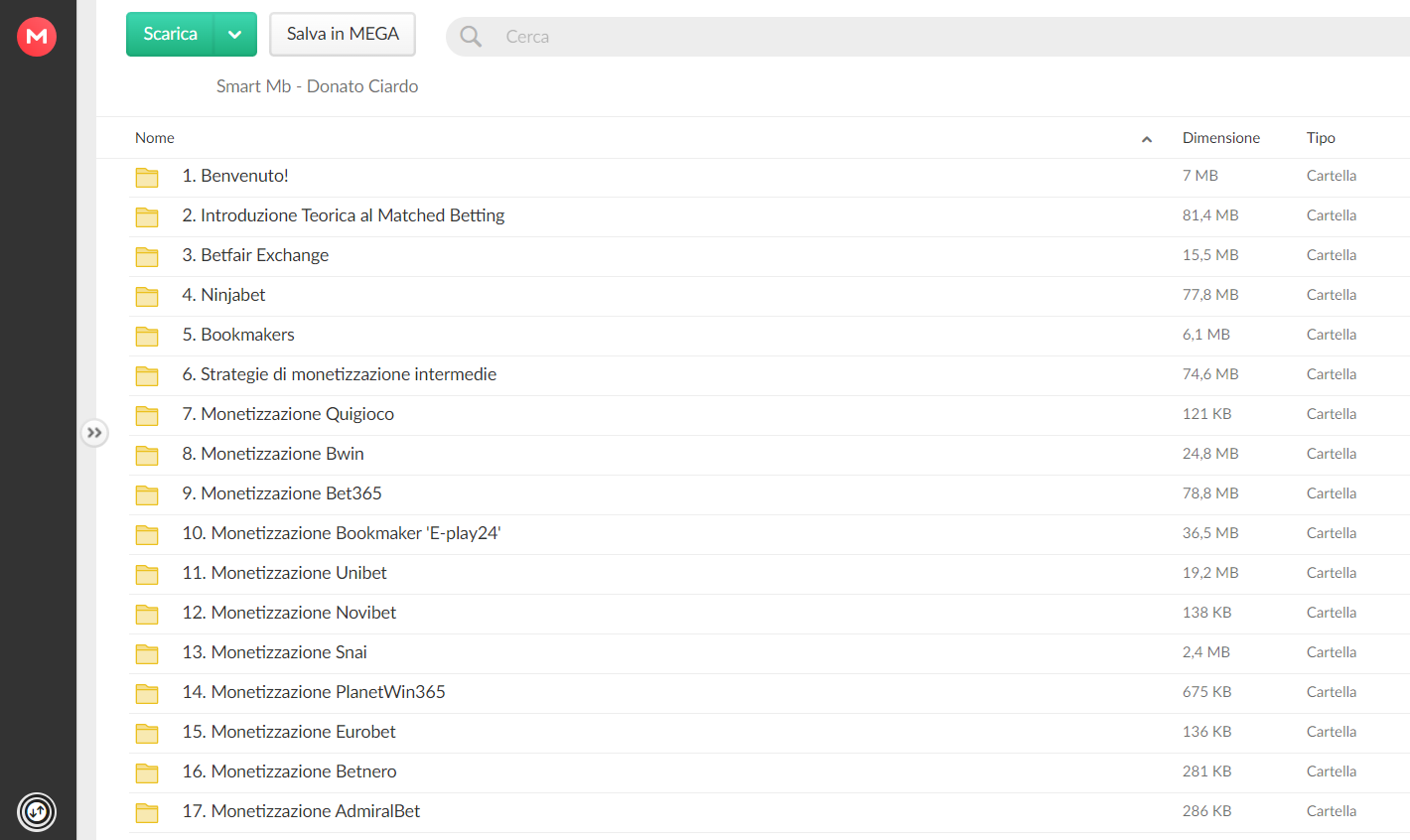Select '12. Monetizzazione Novibet' folder name

tap(289, 613)
